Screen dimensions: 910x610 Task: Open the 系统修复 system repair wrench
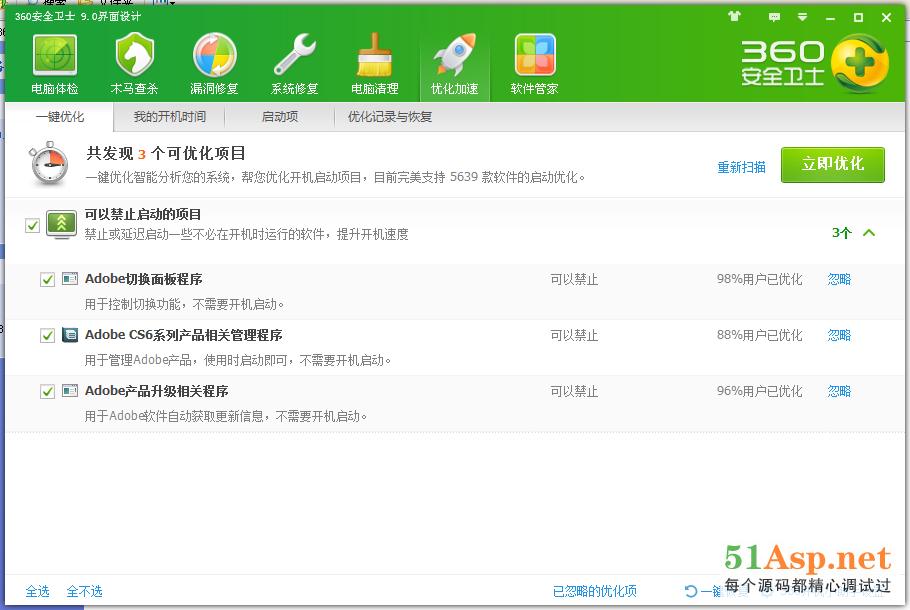[x=294, y=65]
